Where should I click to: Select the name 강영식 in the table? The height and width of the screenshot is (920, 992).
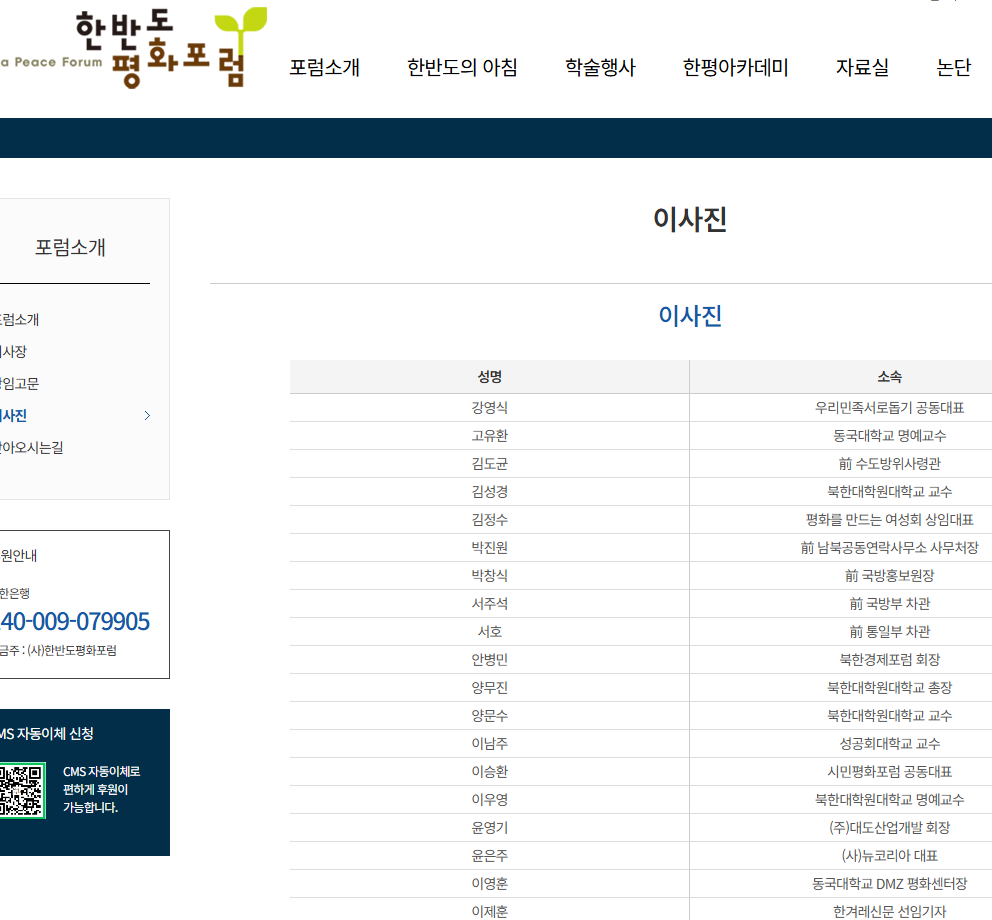(x=489, y=408)
